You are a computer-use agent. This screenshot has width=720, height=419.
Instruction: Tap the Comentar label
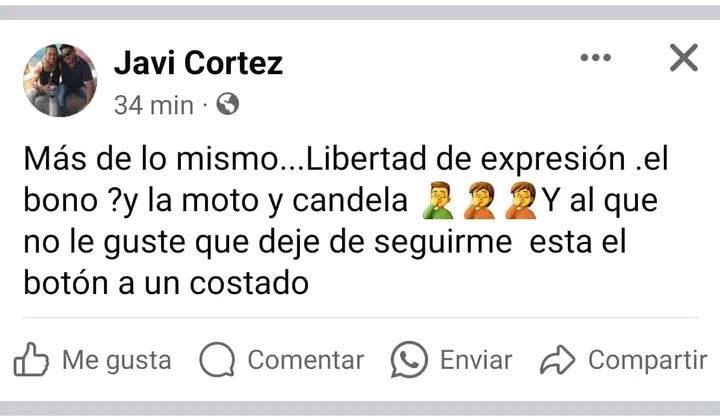pyautogui.click(x=306, y=360)
